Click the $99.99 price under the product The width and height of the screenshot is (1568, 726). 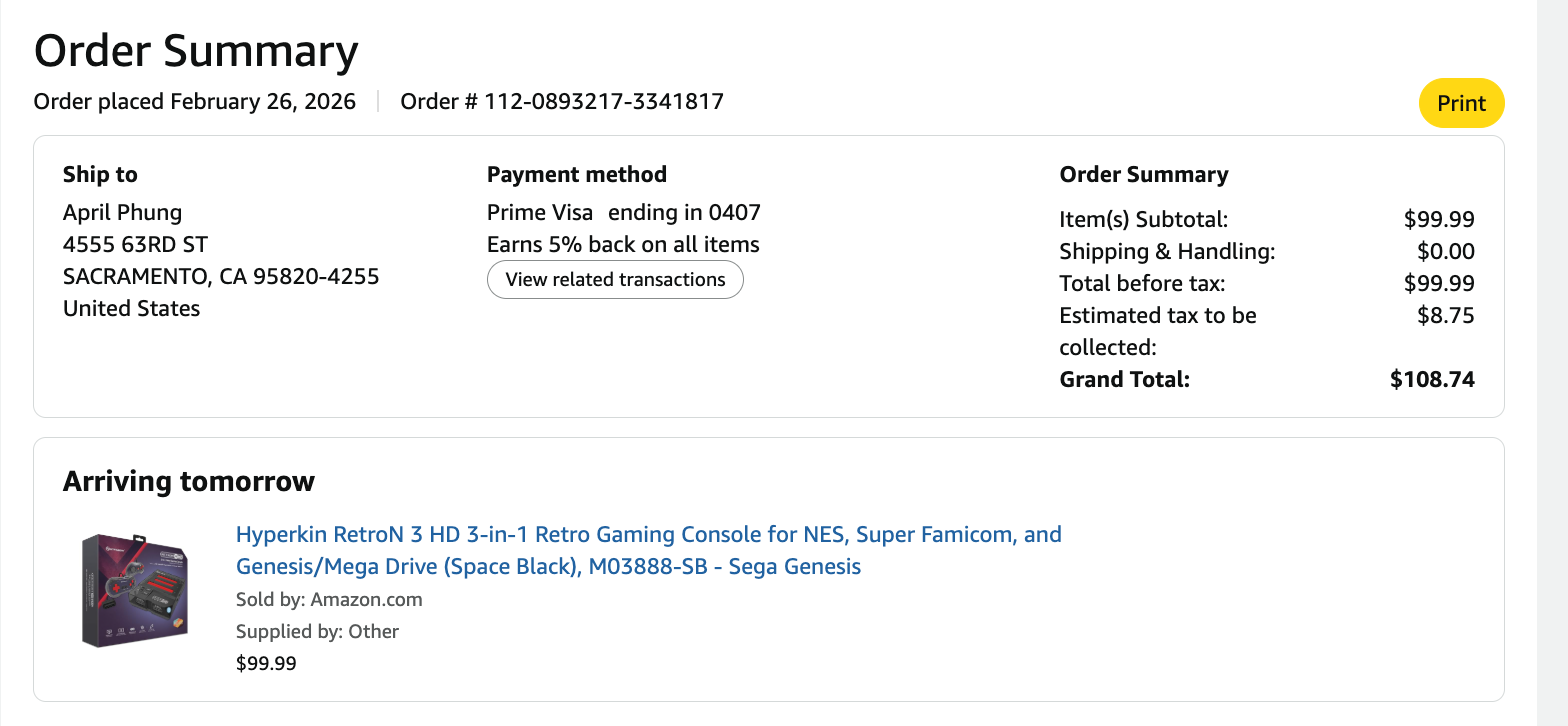tap(266, 663)
